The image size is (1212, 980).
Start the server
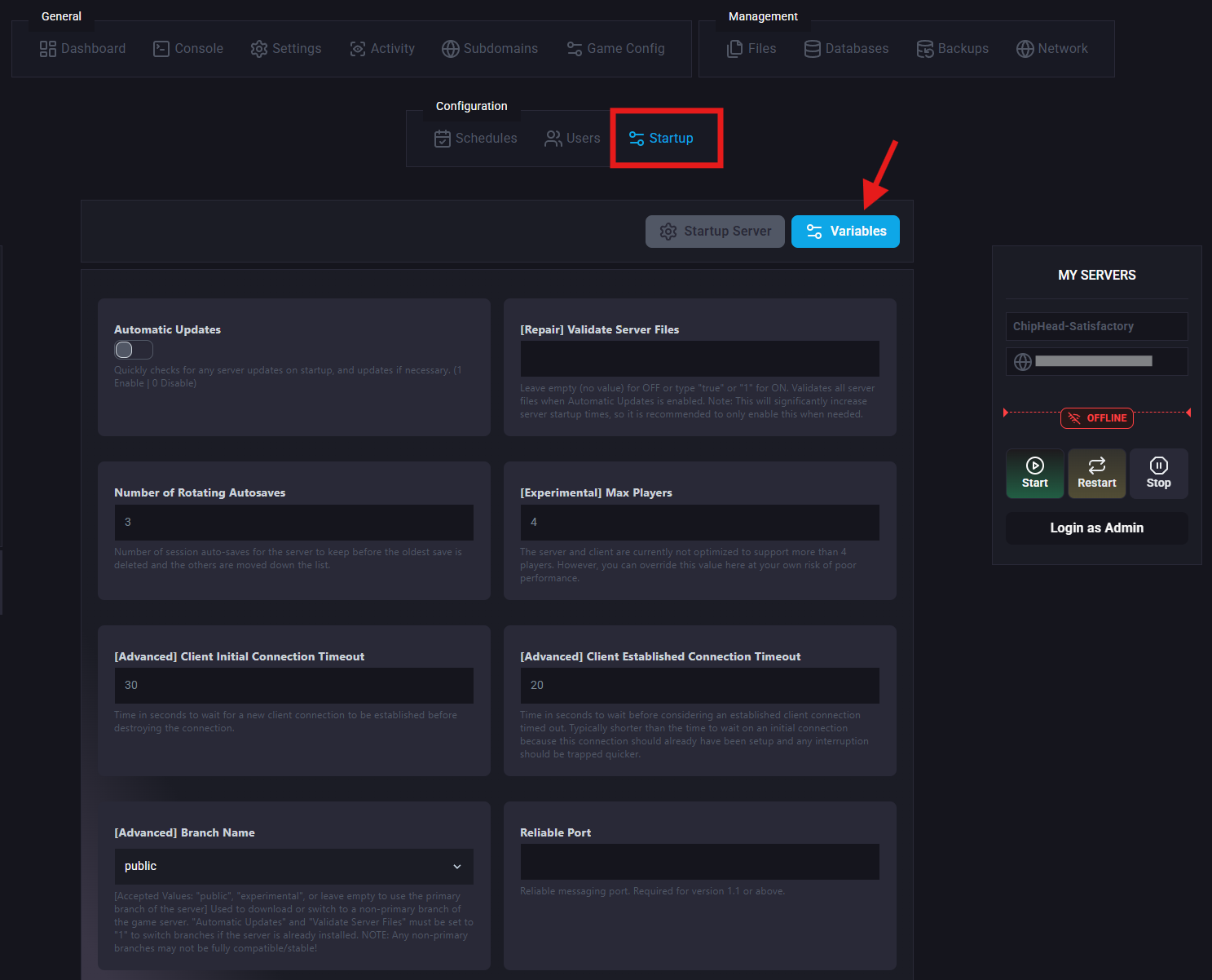tap(1035, 474)
